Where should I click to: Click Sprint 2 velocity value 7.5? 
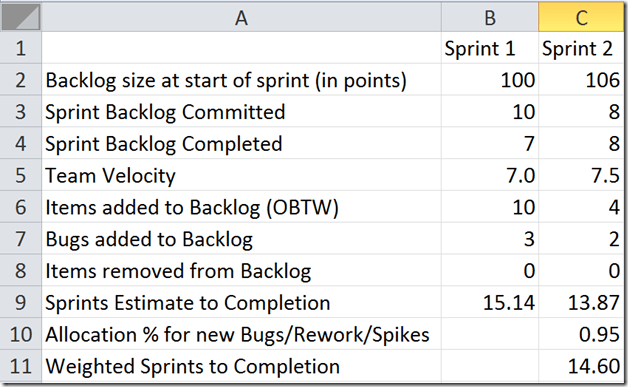(x=581, y=175)
